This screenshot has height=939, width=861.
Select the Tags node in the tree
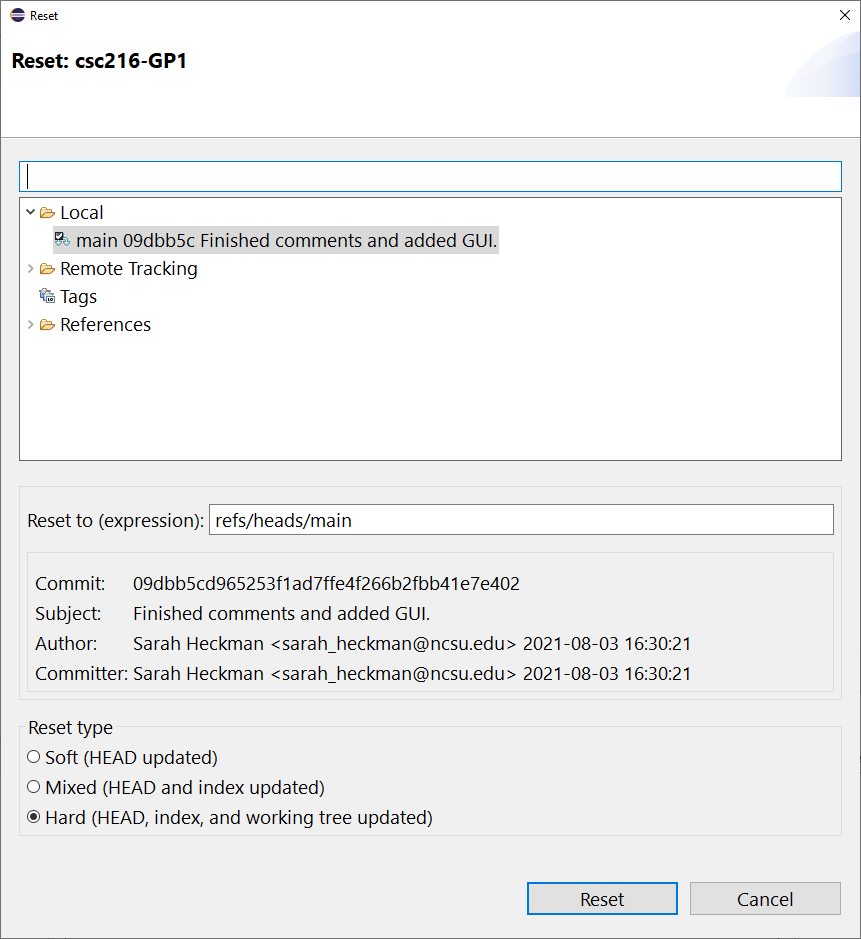(x=78, y=296)
